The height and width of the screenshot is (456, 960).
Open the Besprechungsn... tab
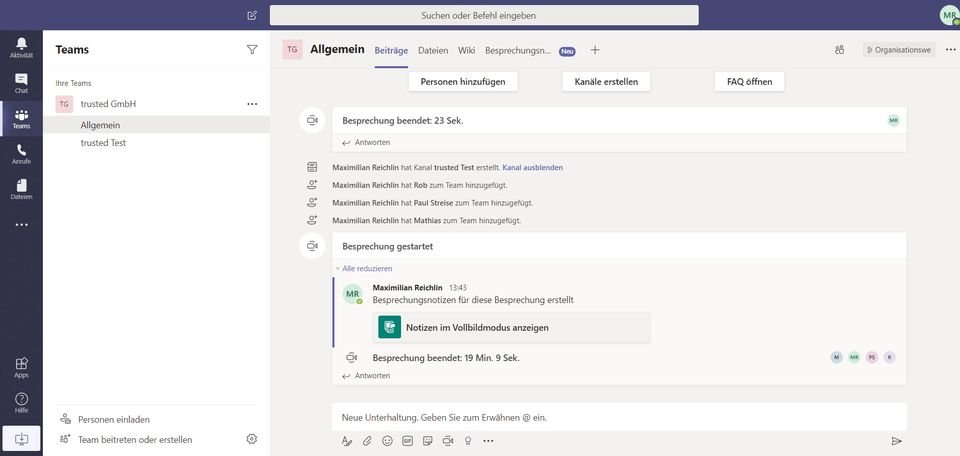click(518, 51)
